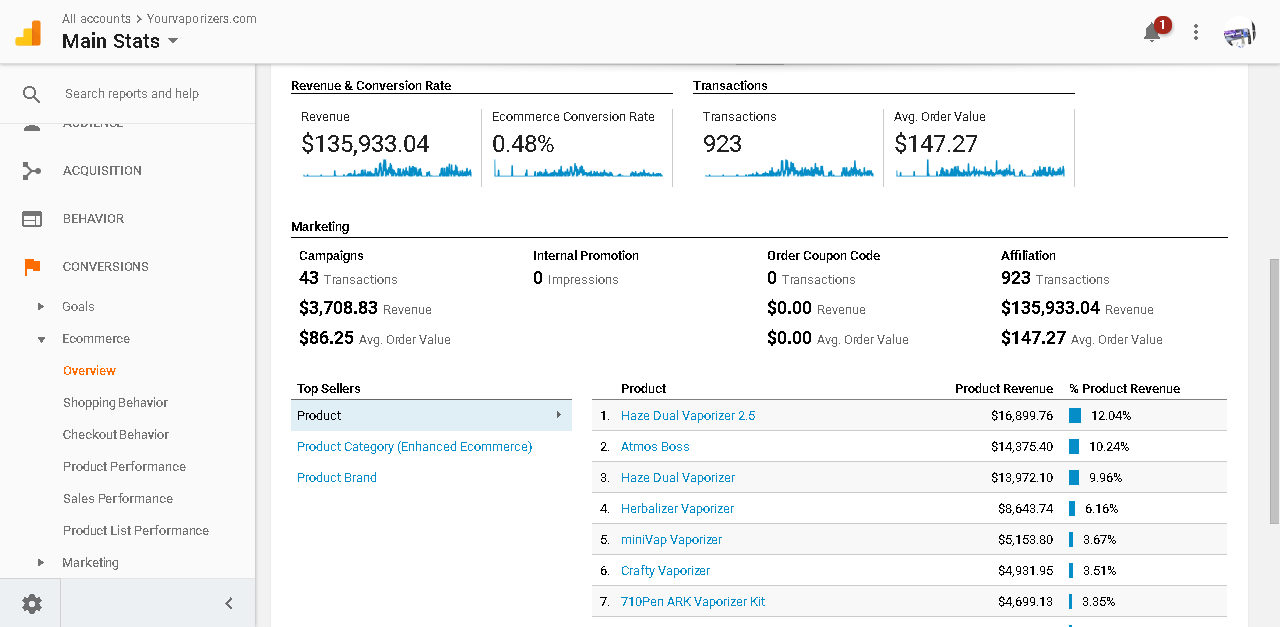Click the $16,899.76 product revenue cell
This screenshot has height=627, width=1280.
1022,416
